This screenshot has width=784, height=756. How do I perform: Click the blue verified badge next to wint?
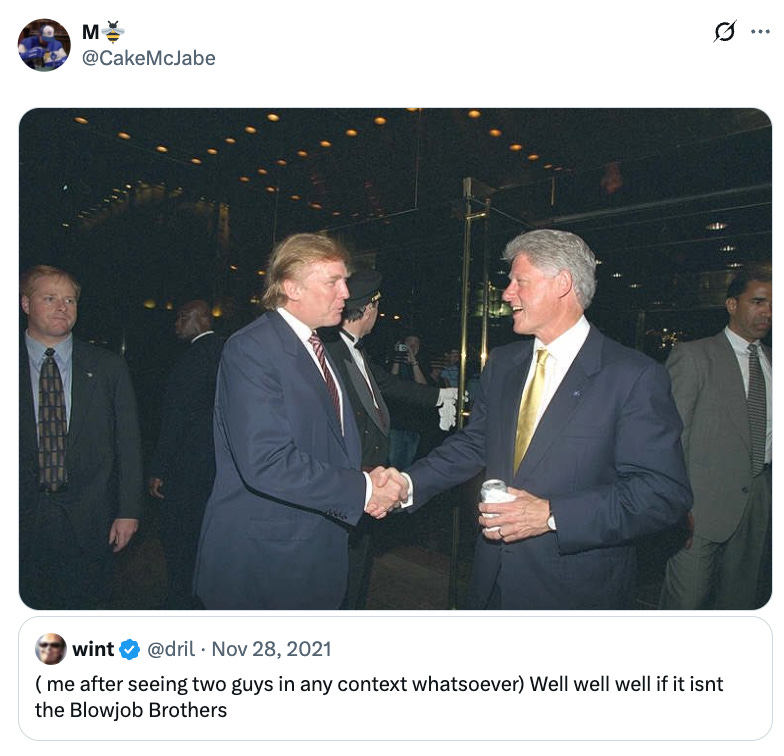[x=130, y=650]
